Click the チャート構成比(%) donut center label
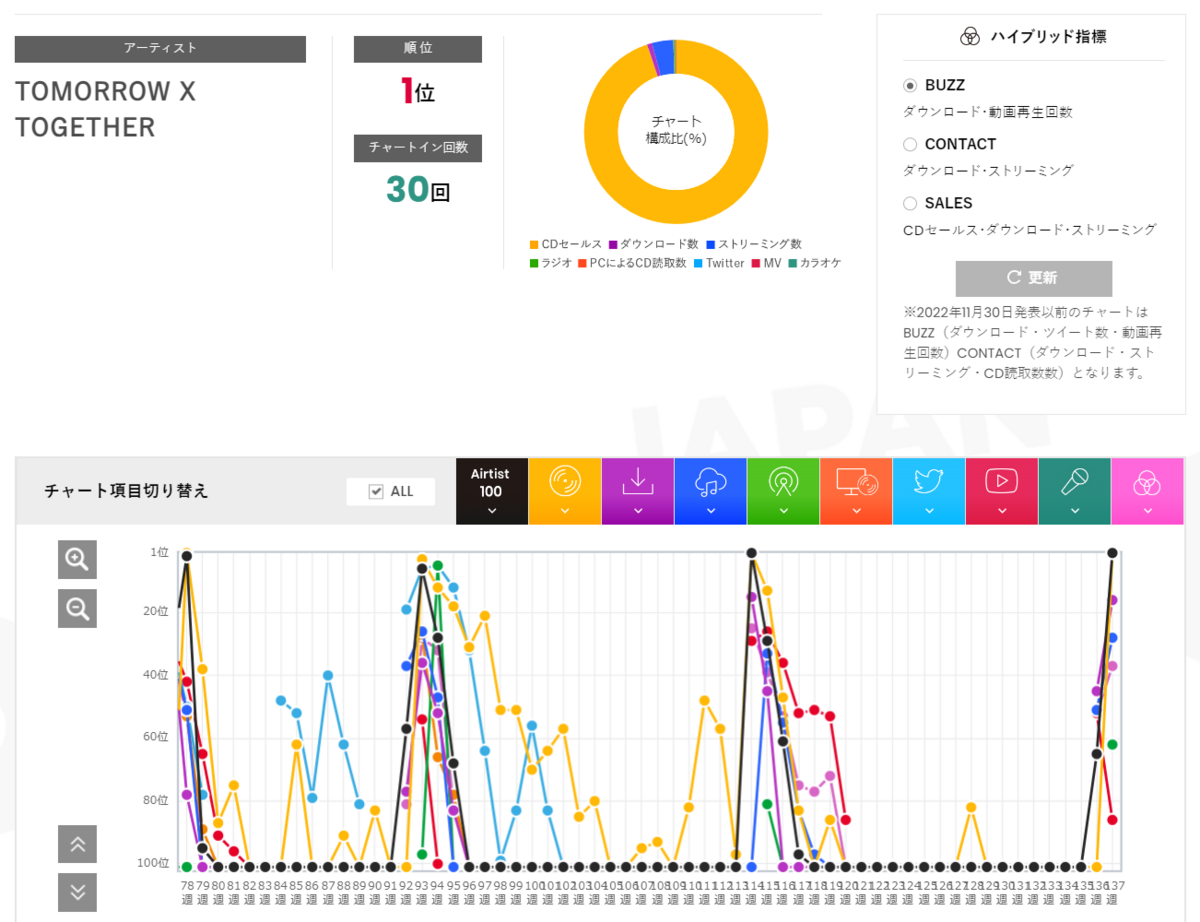This screenshot has height=922, width=1200. 676,131
